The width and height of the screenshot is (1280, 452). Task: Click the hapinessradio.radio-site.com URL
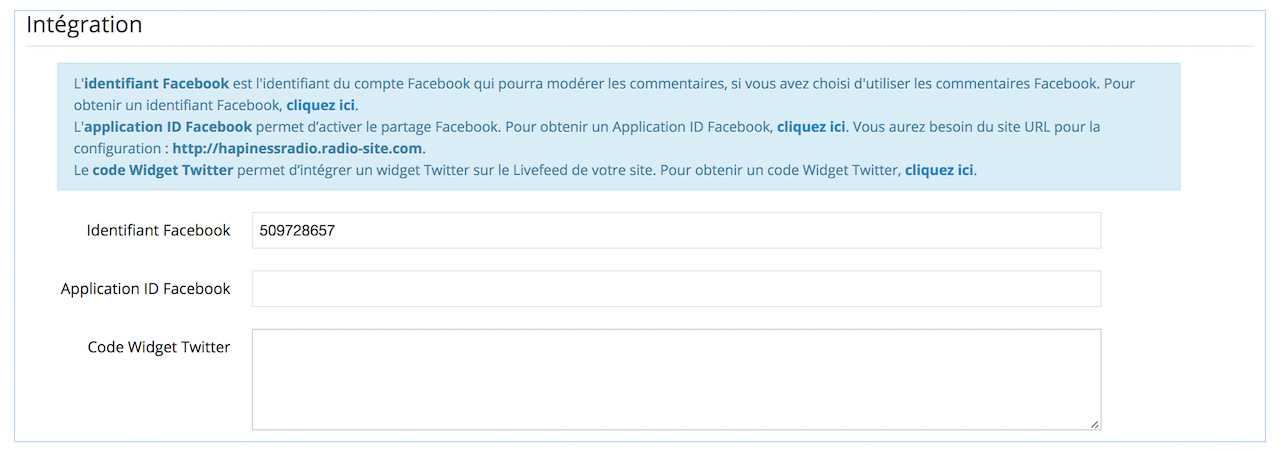298,149
